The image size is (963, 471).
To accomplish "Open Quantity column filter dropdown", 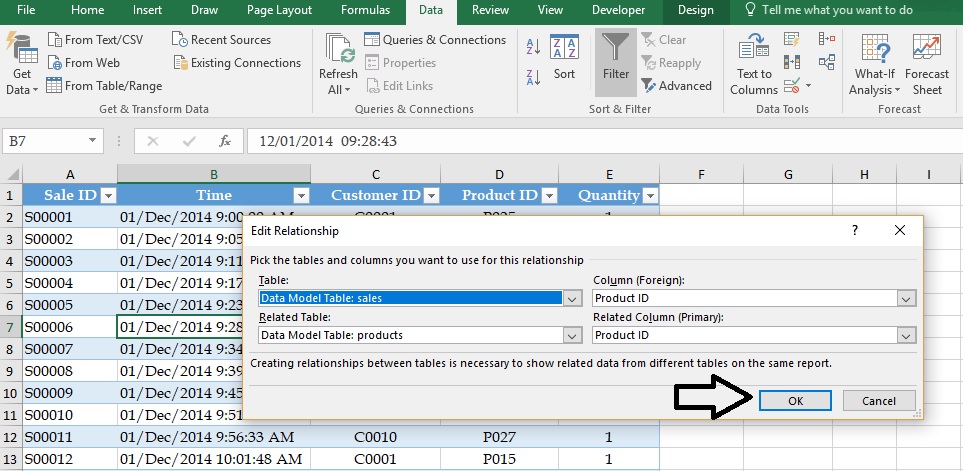I will (x=650, y=196).
